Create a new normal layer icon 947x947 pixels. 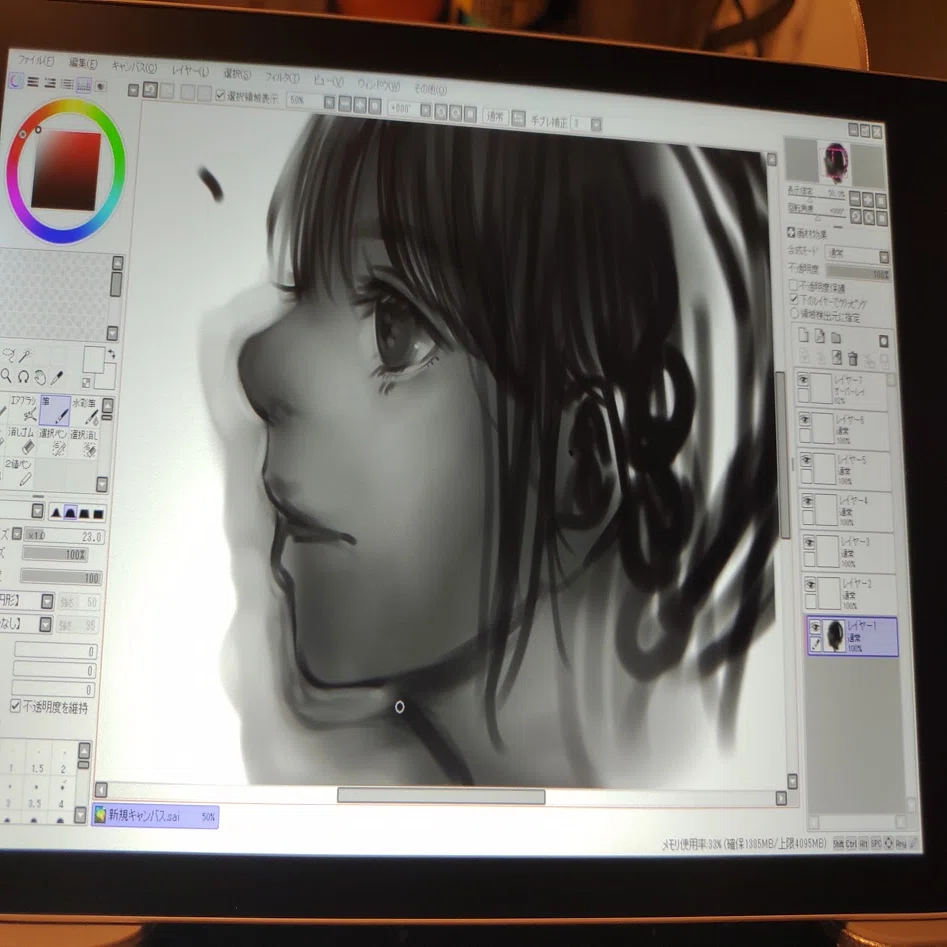(803, 335)
